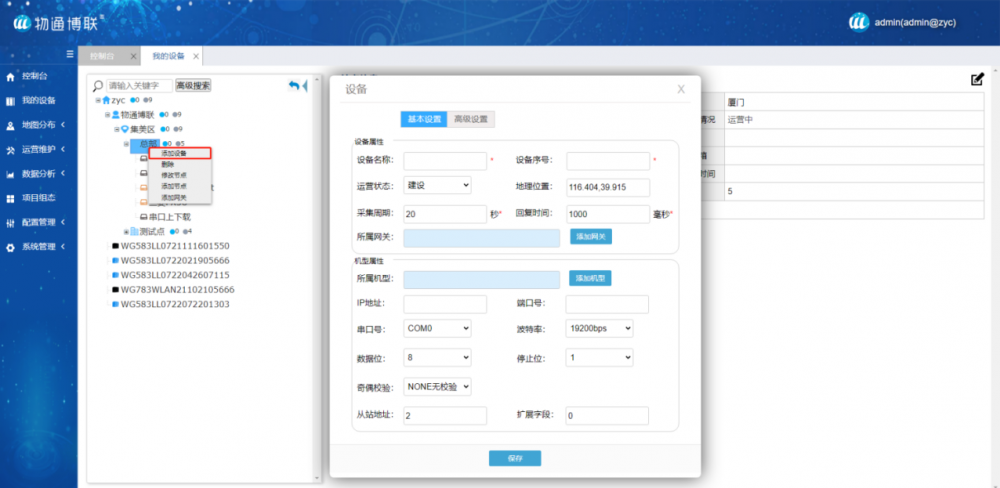The height and width of the screenshot is (488, 1000).
Task: Click the 设备名称 input field
Action: [x=445, y=161]
